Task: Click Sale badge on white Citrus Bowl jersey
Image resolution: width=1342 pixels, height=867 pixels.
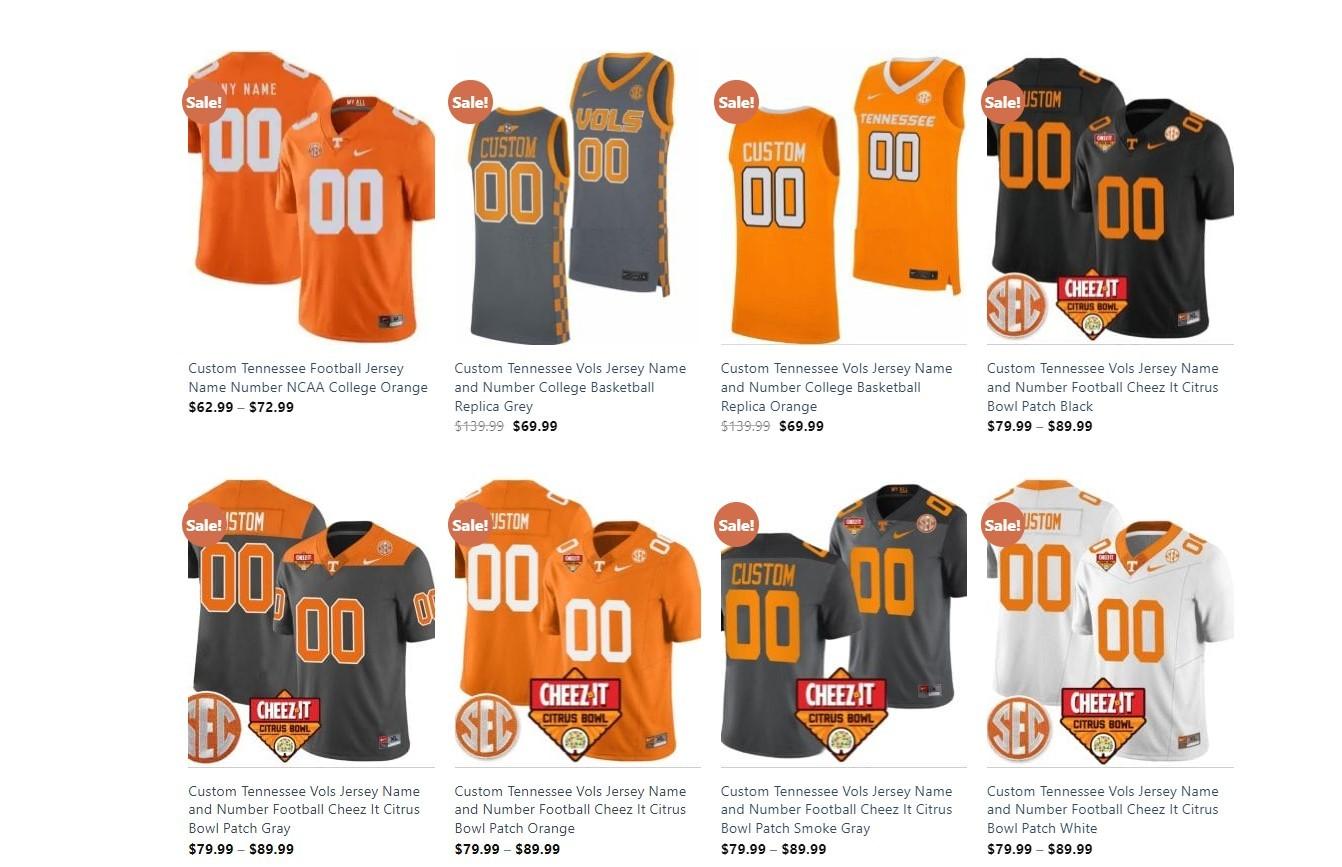Action: [1002, 525]
